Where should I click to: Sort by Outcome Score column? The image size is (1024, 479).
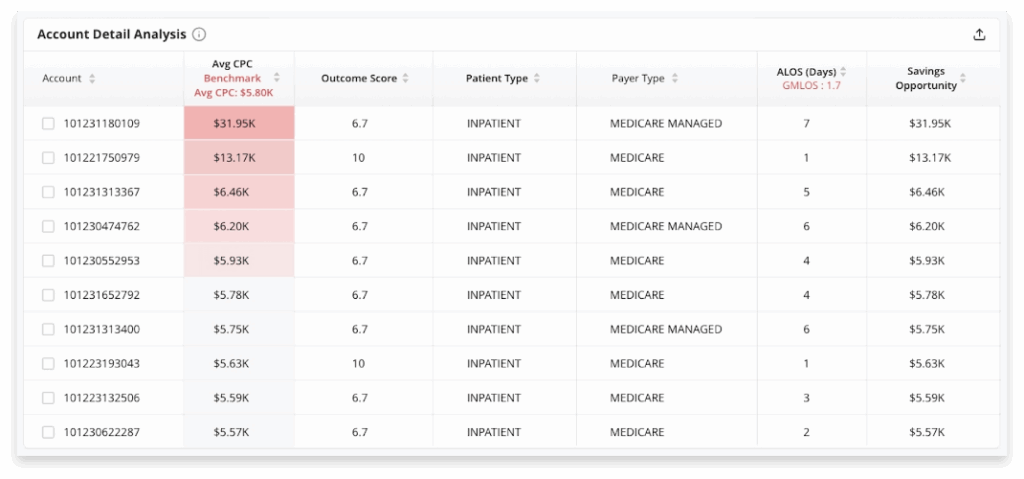click(x=406, y=79)
